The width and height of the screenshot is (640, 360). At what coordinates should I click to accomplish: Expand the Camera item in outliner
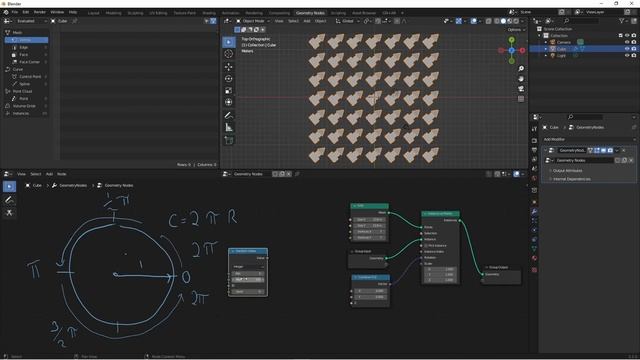click(546, 42)
